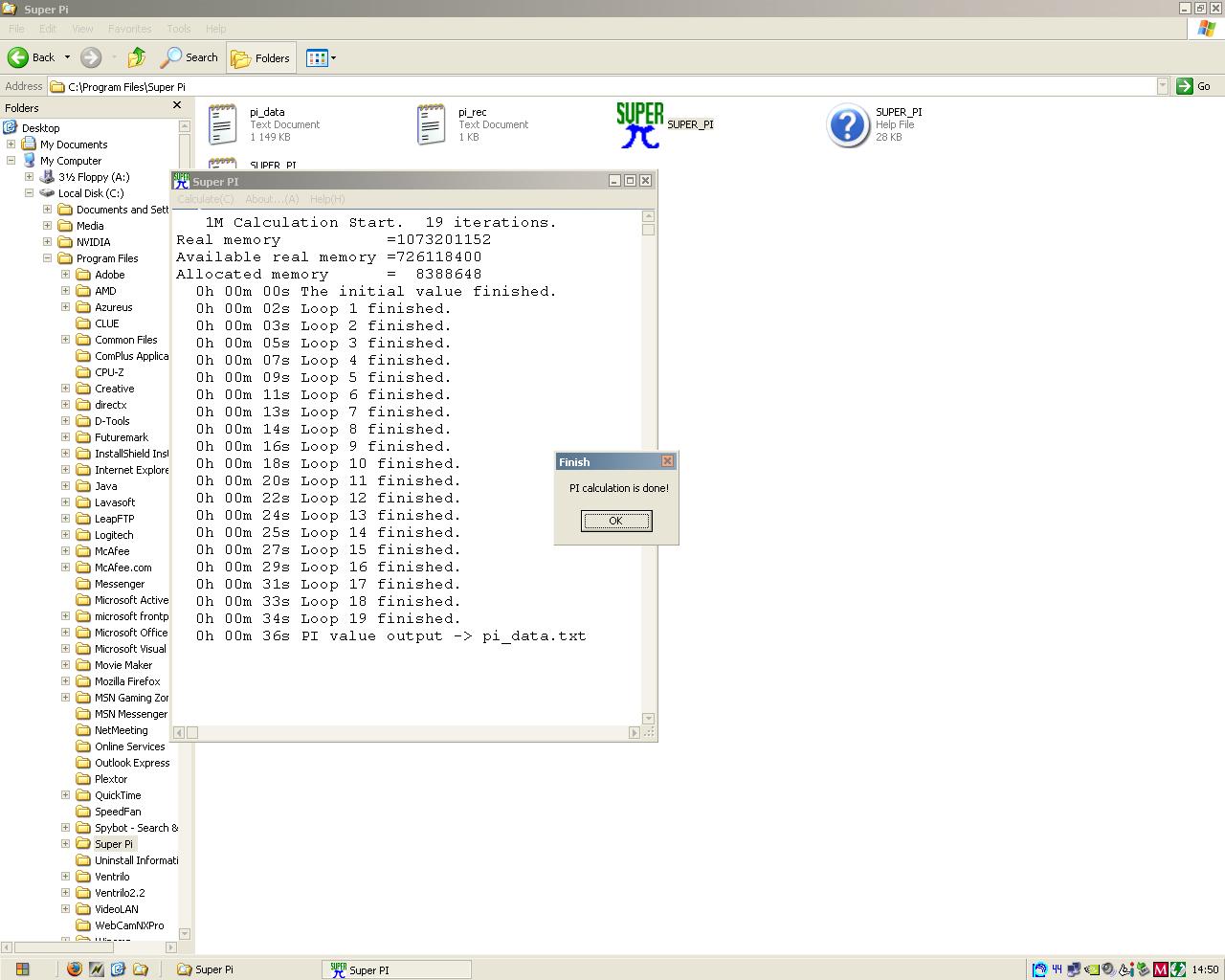This screenshot has height=980, width=1225.
Task: Open the File menu in Explorer
Action: coord(16,29)
